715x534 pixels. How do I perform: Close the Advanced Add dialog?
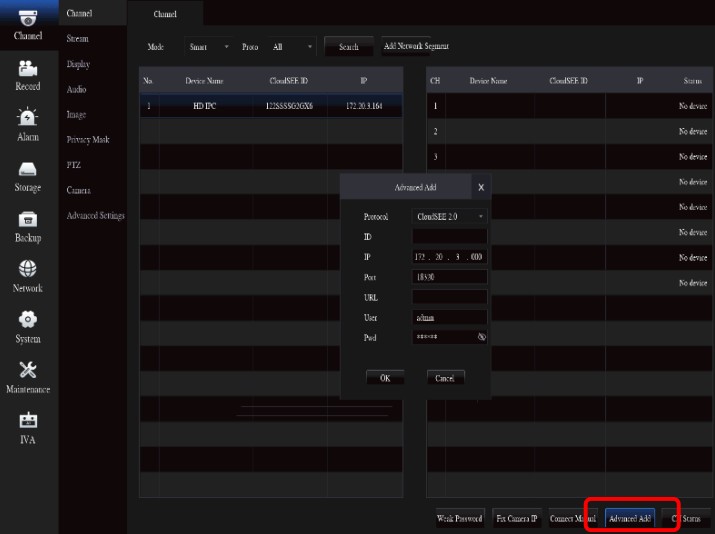click(x=480, y=187)
